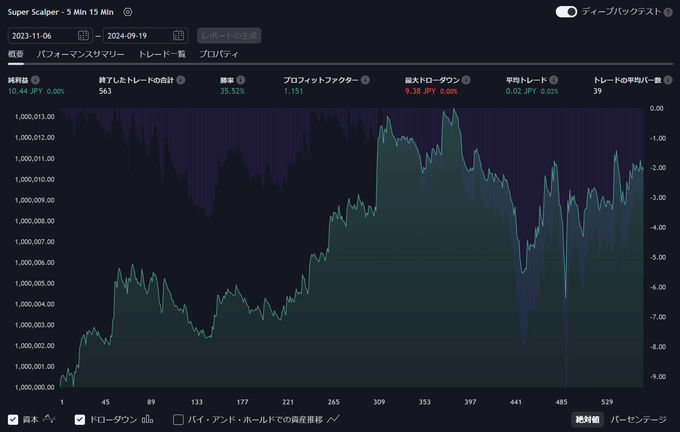Click info icon beside 最大ドローダウン
Screen dimensions: 680x432
coord(472,79)
